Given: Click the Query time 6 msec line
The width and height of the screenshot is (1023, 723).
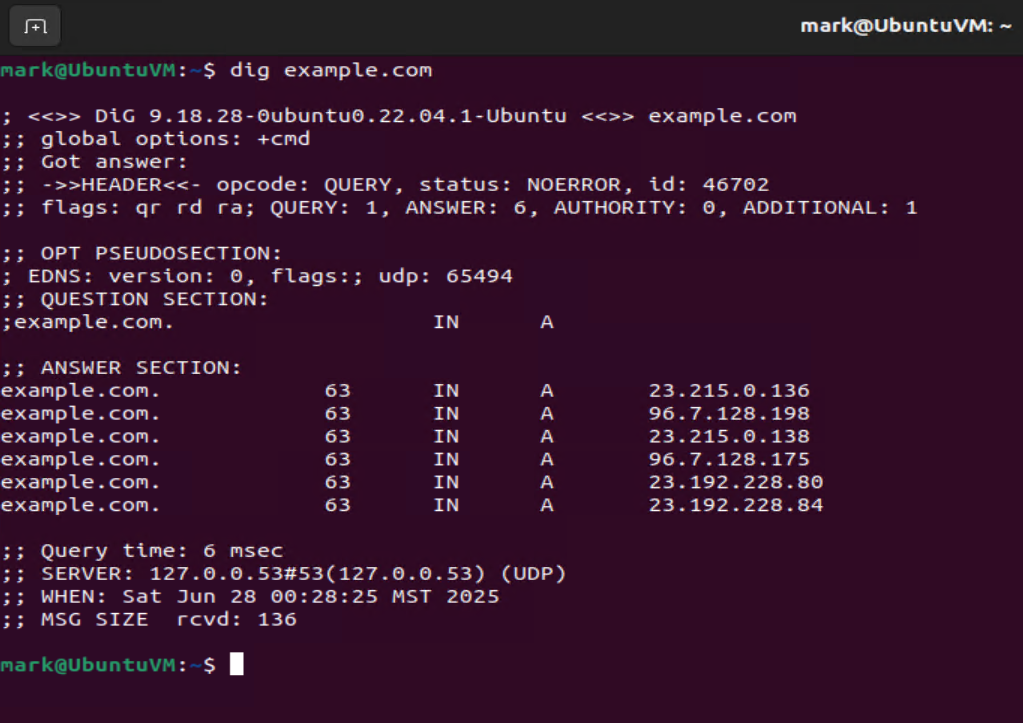Looking at the screenshot, I should (x=142, y=551).
